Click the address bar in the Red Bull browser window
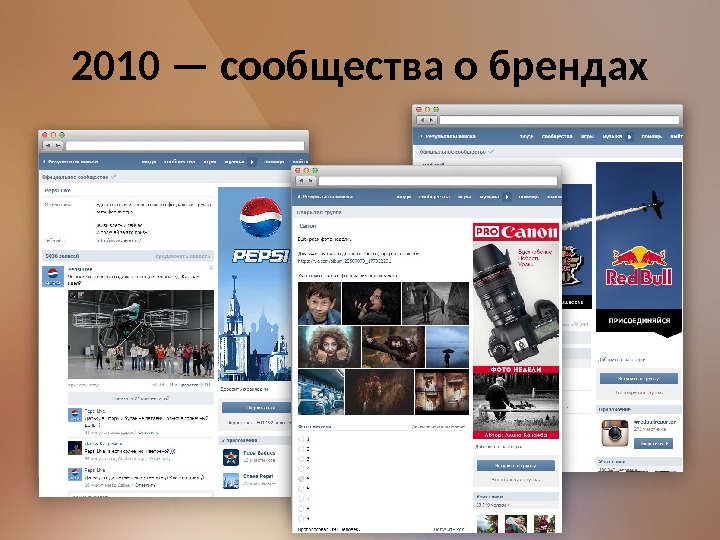The width and height of the screenshot is (720, 540). click(x=559, y=120)
